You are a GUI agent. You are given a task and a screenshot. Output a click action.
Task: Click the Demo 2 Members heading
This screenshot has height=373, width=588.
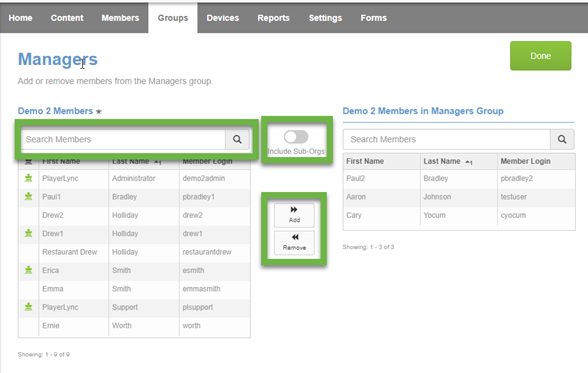[55, 111]
